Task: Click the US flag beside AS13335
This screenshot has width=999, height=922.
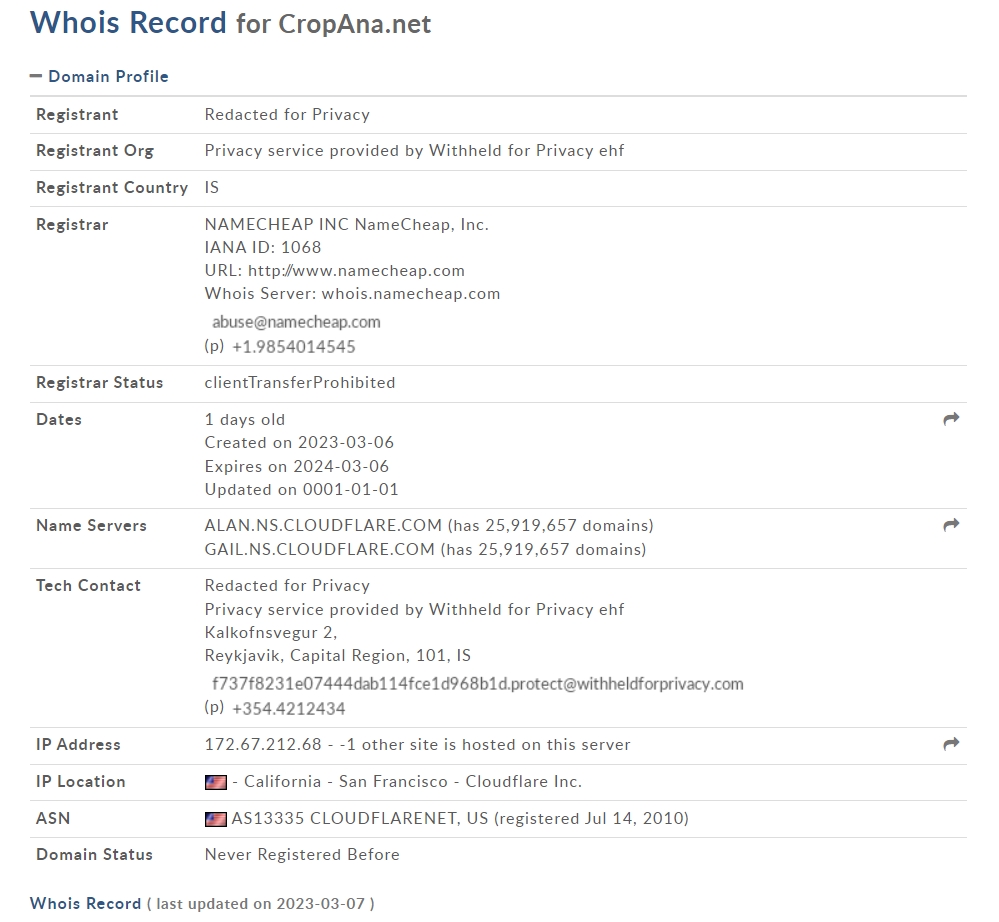Action: [x=215, y=819]
